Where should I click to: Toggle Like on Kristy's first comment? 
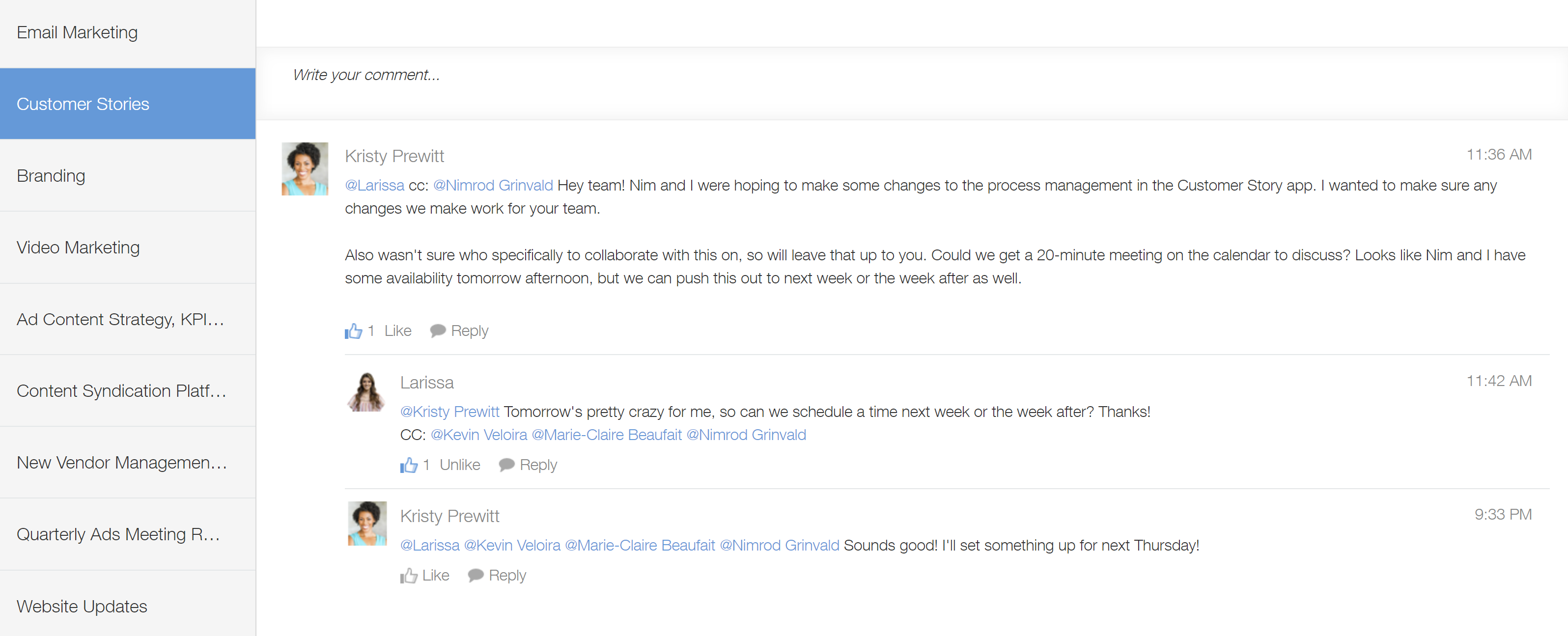(397, 331)
